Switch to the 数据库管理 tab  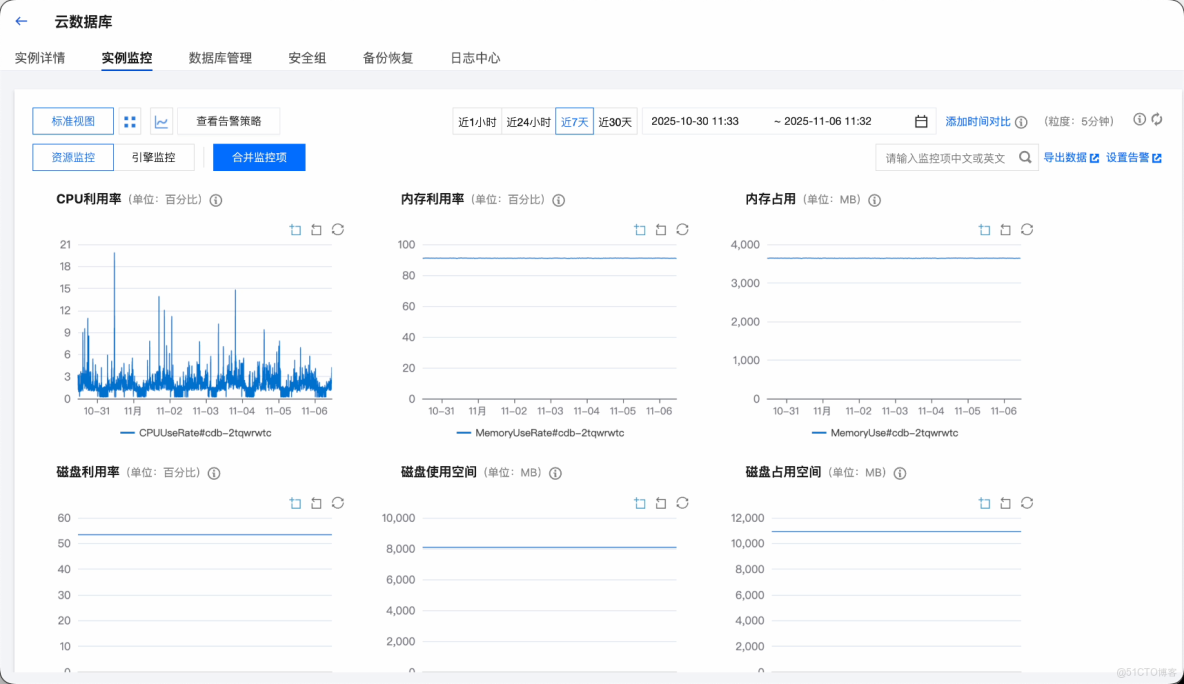[x=219, y=58]
